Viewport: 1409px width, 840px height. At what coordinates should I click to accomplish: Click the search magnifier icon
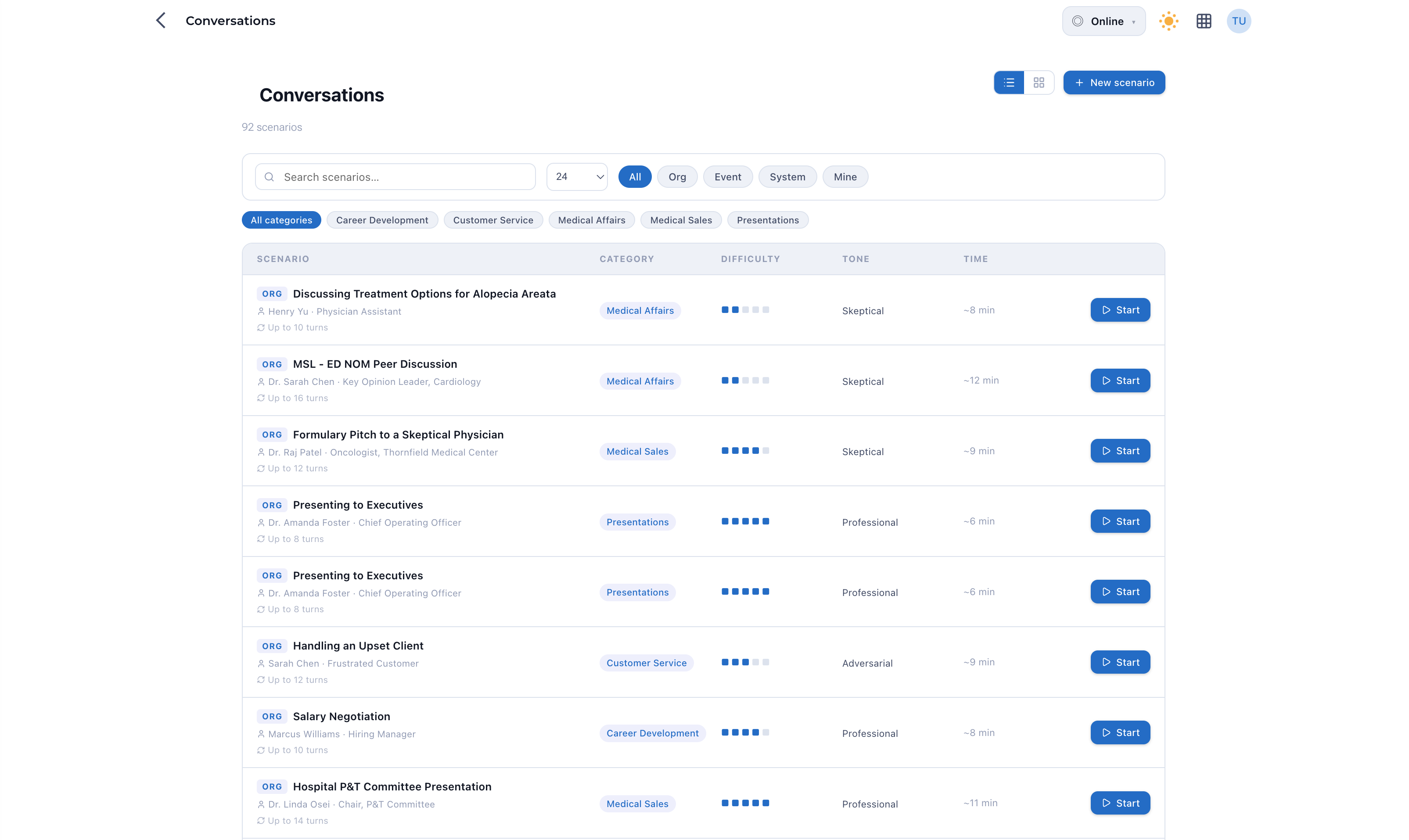pyautogui.click(x=270, y=176)
